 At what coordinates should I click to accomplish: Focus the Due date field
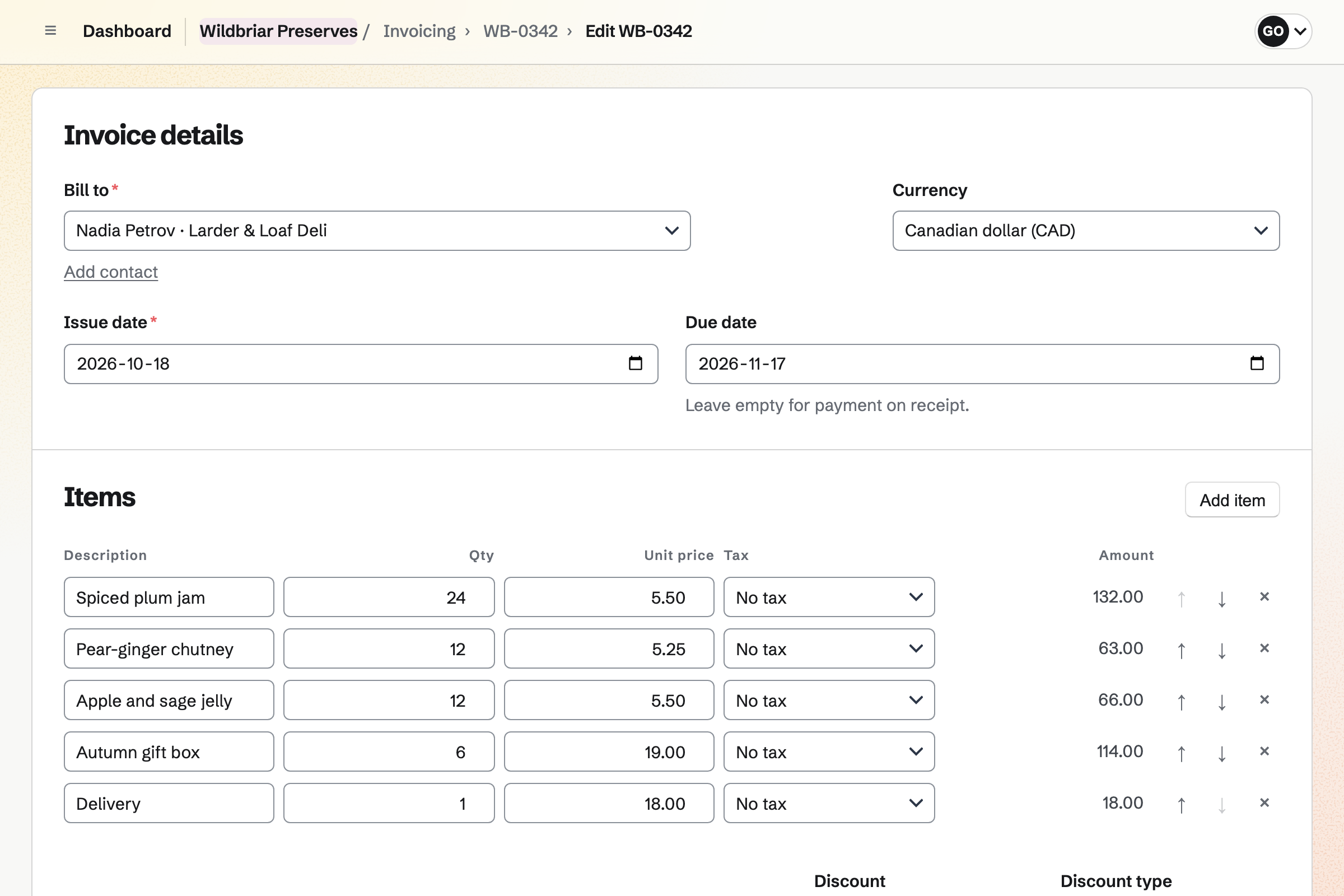pos(982,363)
